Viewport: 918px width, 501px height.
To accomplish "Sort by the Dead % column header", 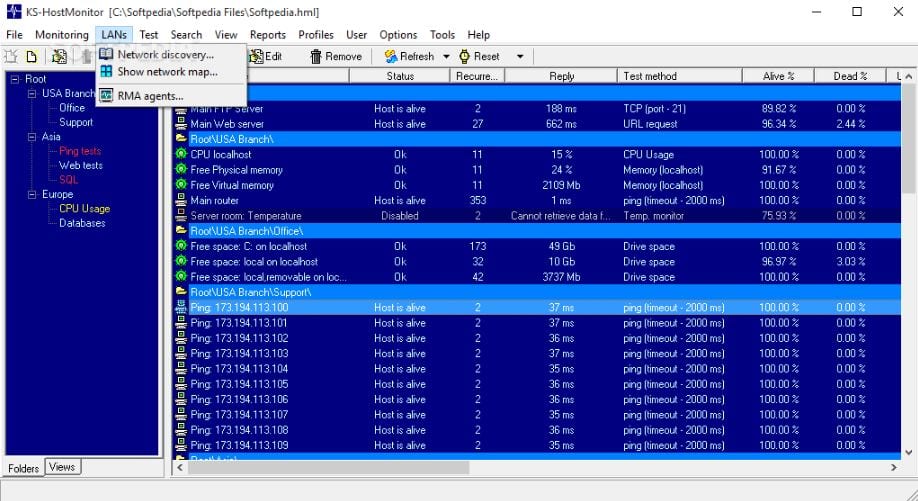I will 850,76.
